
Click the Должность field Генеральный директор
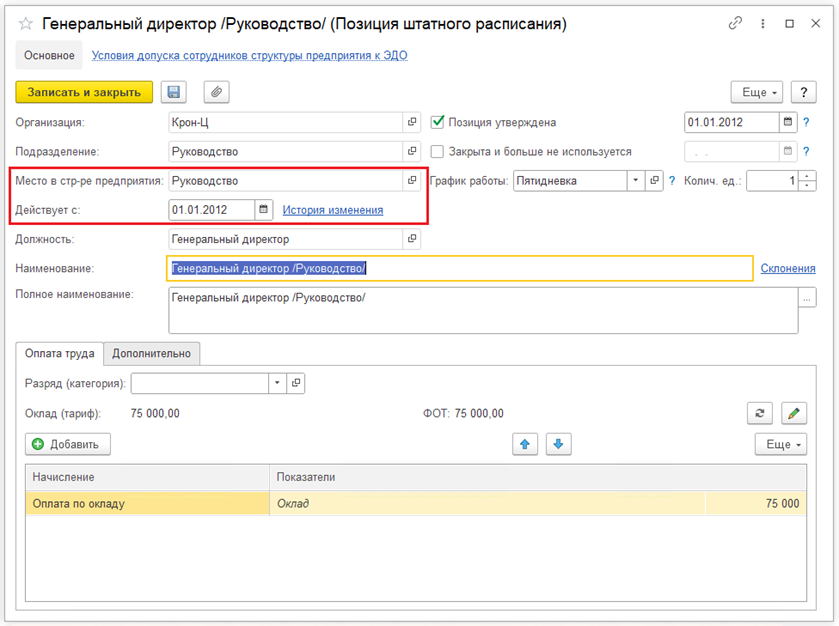tap(286, 239)
